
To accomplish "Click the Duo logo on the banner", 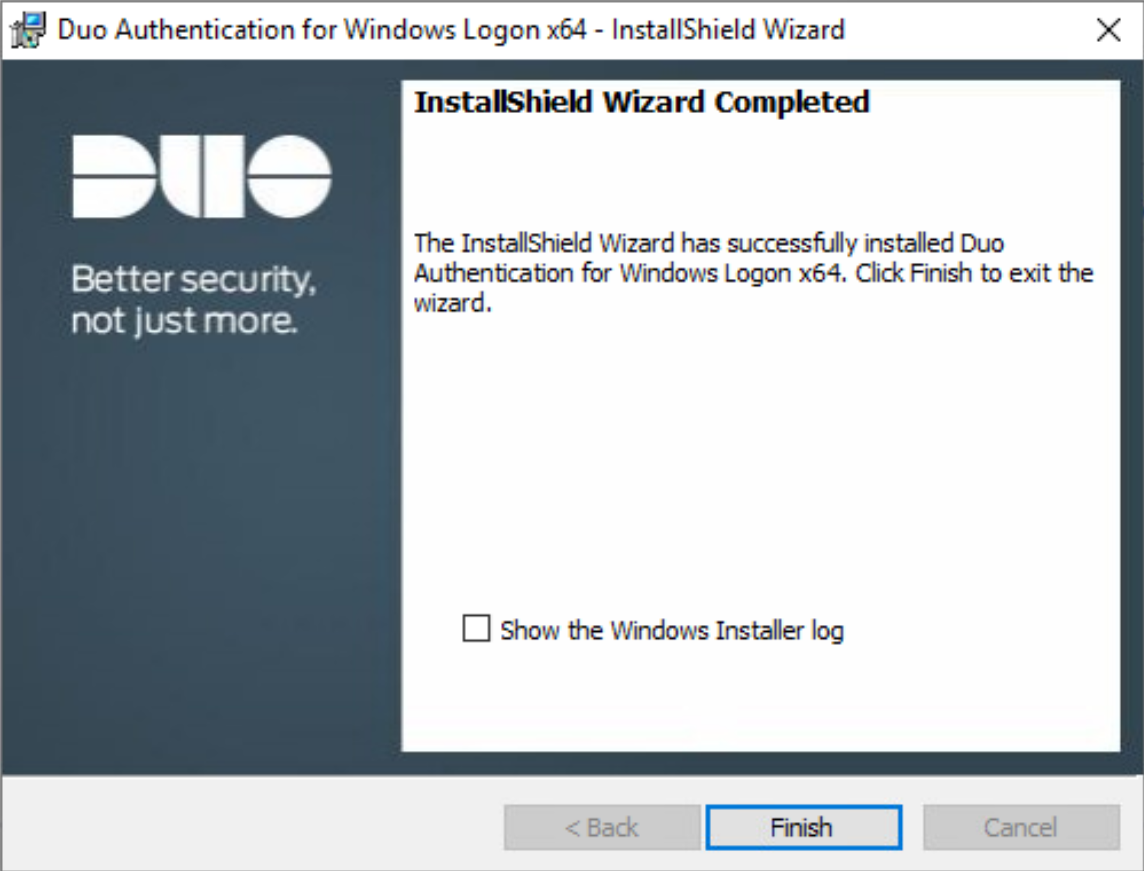I will click(x=201, y=177).
